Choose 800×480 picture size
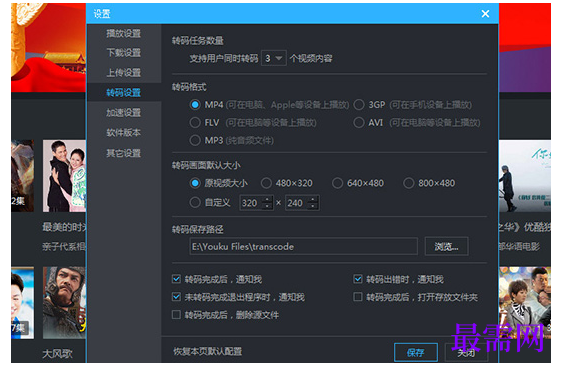Screen dimensions: 563x369 point(409,183)
